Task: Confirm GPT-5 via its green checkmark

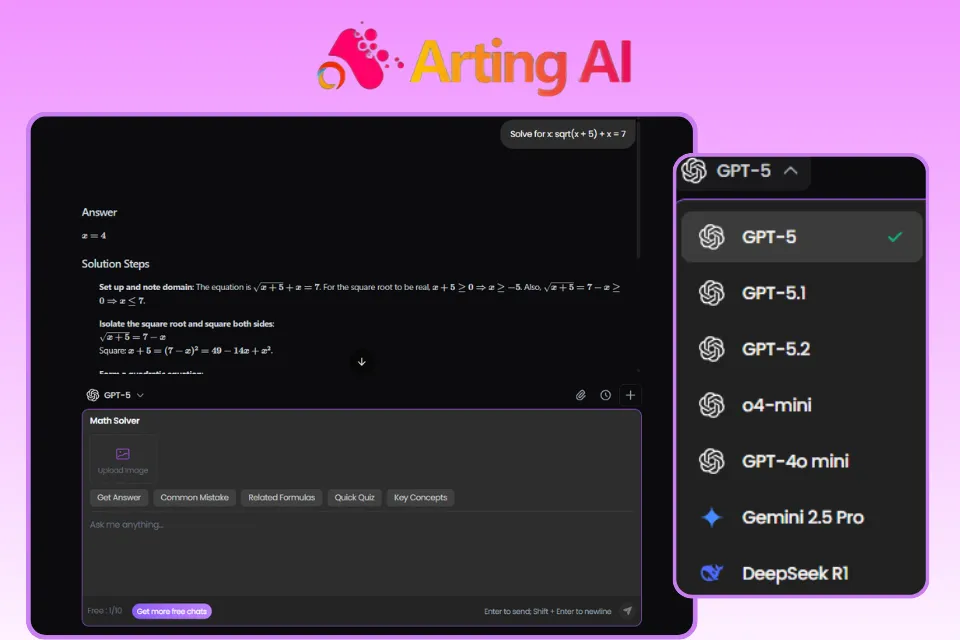Action: pos(897,237)
